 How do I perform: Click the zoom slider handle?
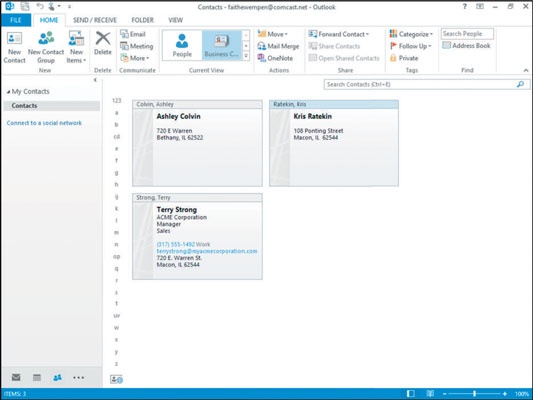coord(475,394)
